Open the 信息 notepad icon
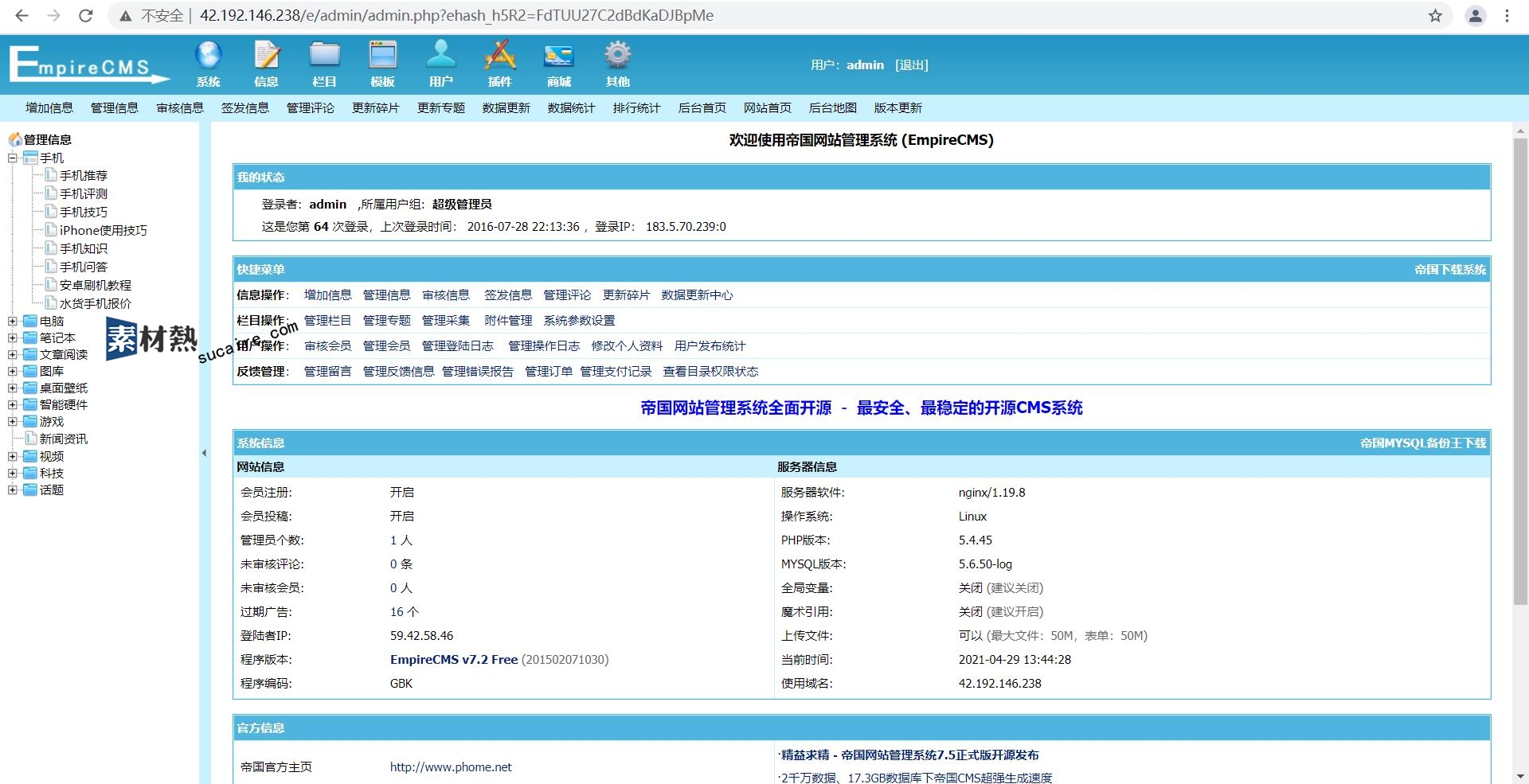The image size is (1529, 784). pyautogui.click(x=266, y=55)
